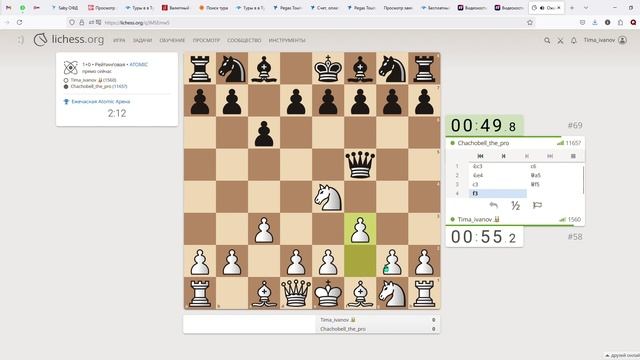The width and height of the screenshot is (640, 360).
Task: Close the active lichess tab
Action: pyautogui.click(x=559, y=8)
